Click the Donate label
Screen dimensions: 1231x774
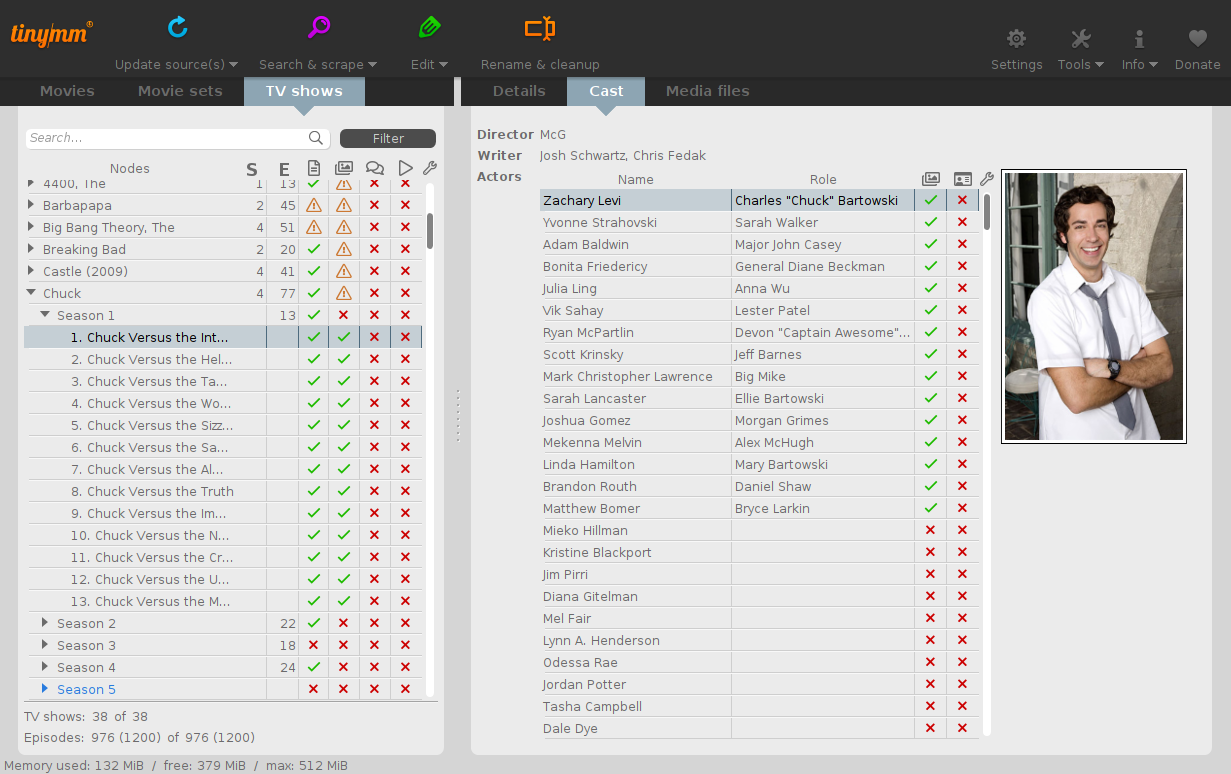click(x=1198, y=64)
